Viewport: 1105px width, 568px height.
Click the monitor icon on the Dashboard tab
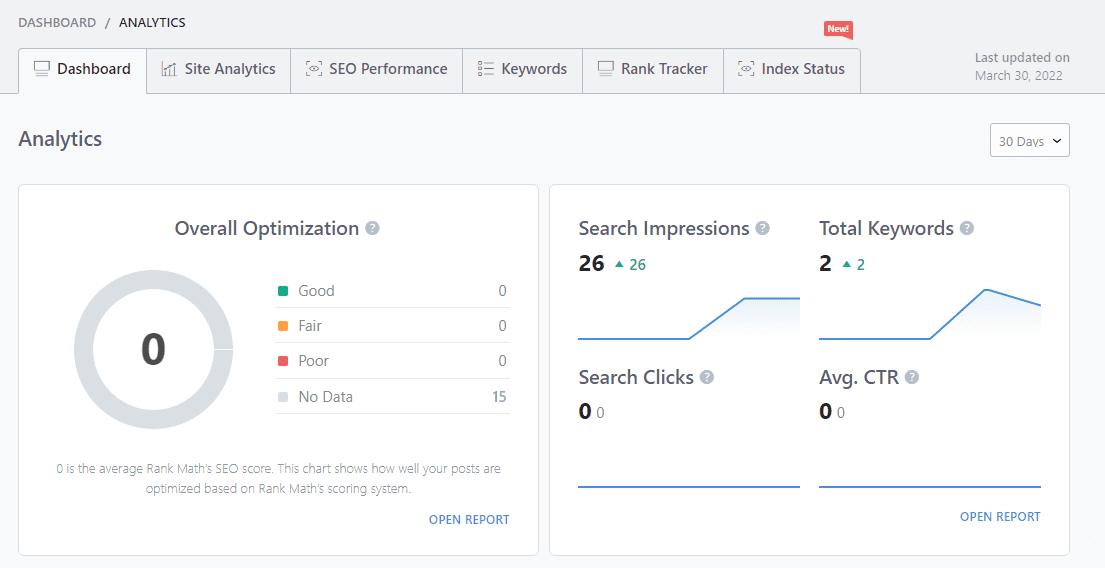tap(42, 69)
